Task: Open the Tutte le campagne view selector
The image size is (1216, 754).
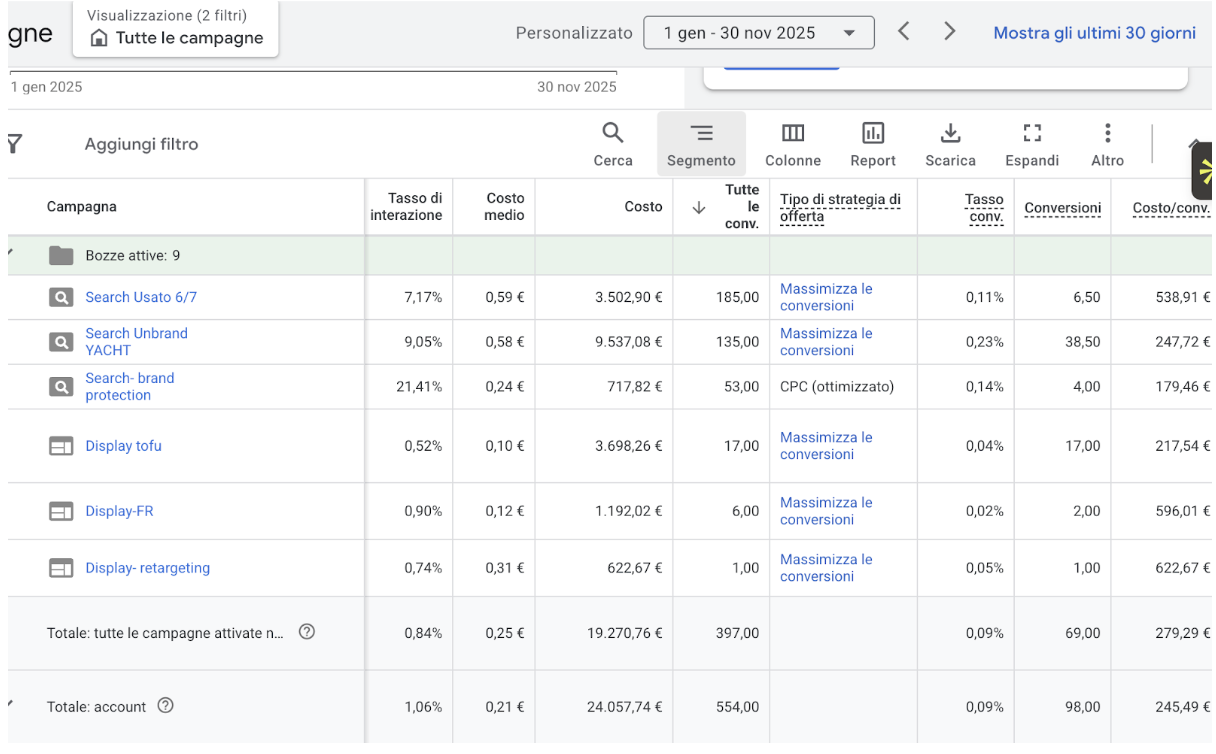Action: [x=175, y=28]
